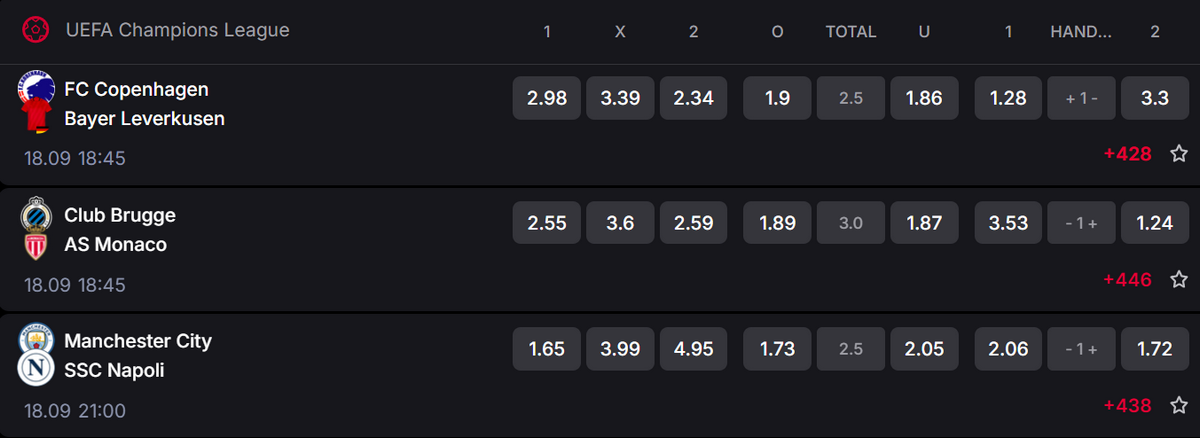The image size is (1200, 438).
Task: Favorite the Manchester City vs Napoli star
Action: tap(1179, 406)
